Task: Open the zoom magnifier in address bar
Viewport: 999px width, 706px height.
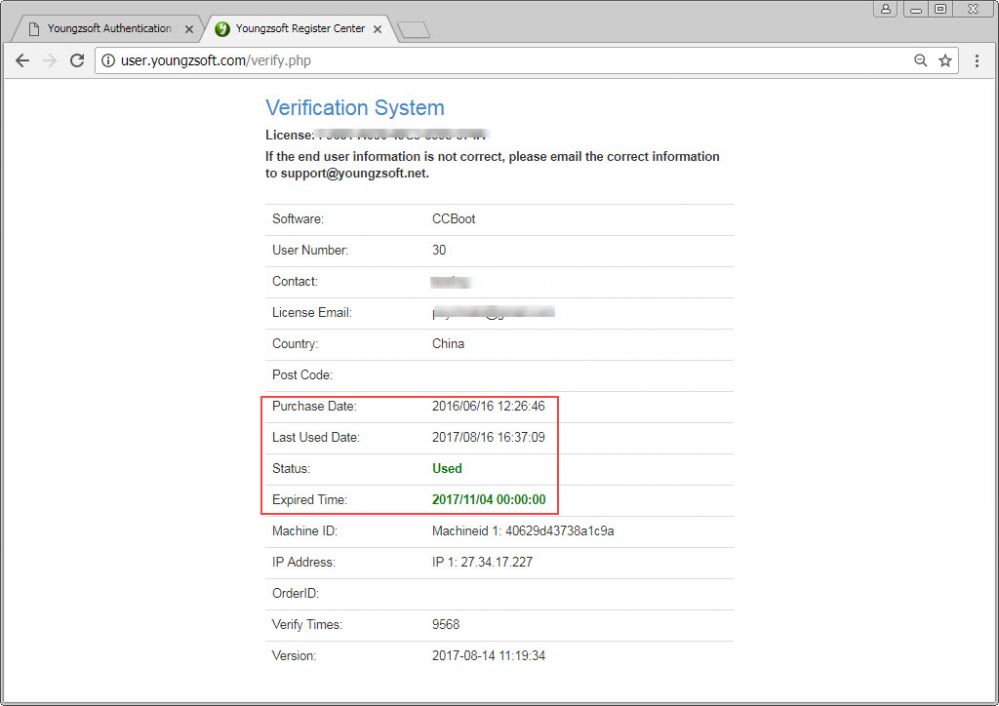Action: pos(921,61)
